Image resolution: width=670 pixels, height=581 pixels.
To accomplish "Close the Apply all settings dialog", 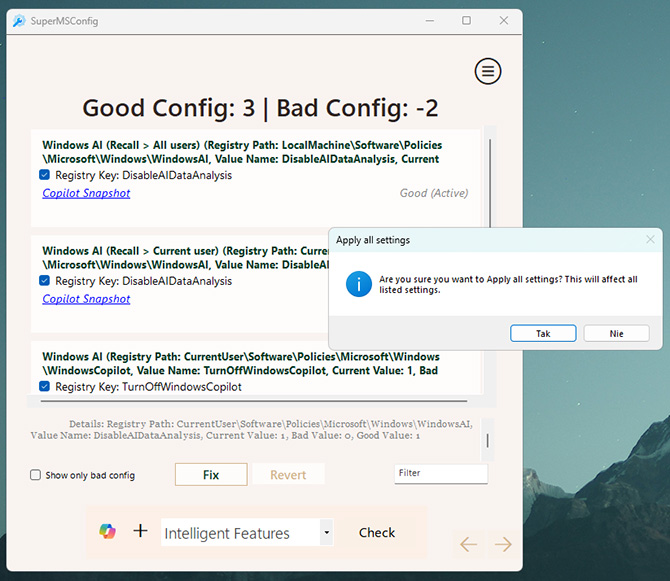I will (x=650, y=240).
